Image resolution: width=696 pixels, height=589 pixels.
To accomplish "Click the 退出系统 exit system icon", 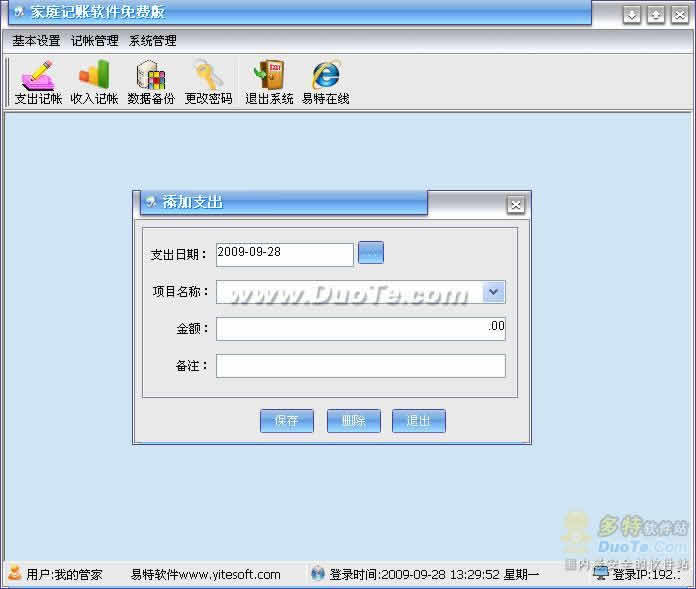I will [x=269, y=82].
